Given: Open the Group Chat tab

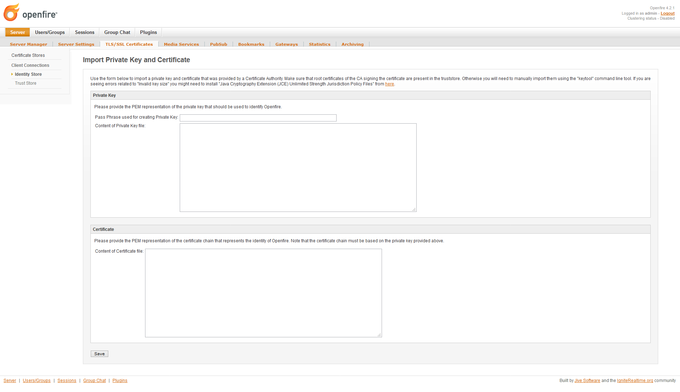Looking at the screenshot, I should pos(117,32).
